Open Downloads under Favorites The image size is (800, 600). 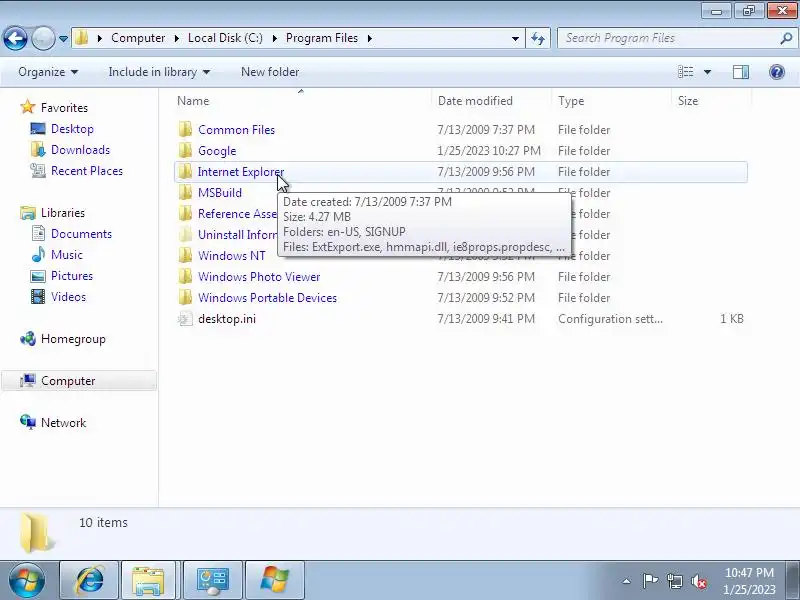pos(80,149)
